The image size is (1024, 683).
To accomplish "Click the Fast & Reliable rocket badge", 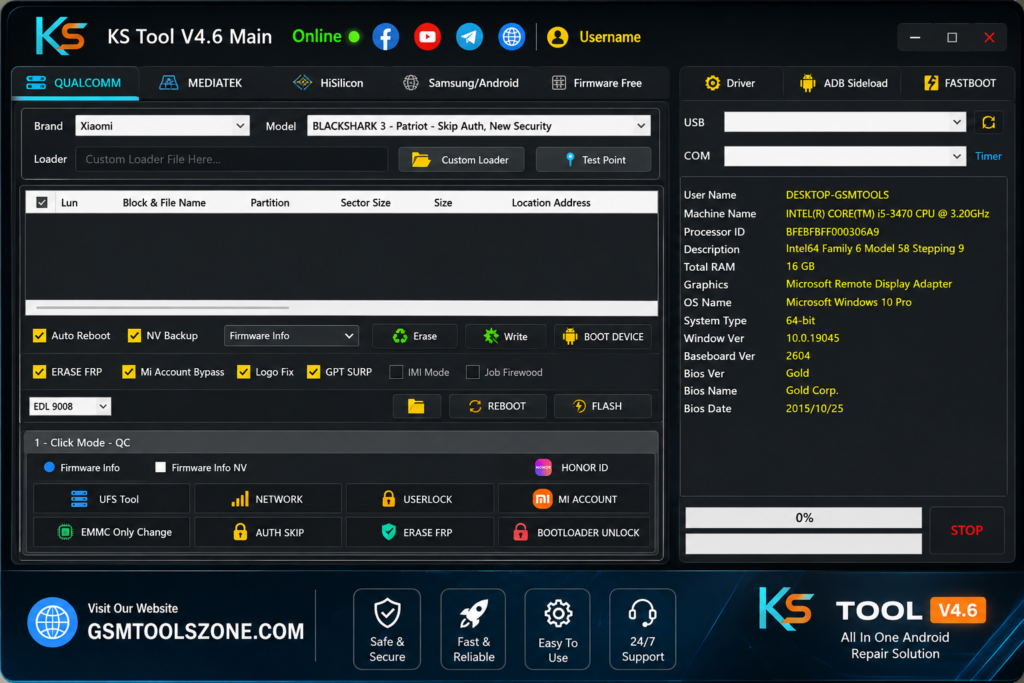I will (x=473, y=629).
